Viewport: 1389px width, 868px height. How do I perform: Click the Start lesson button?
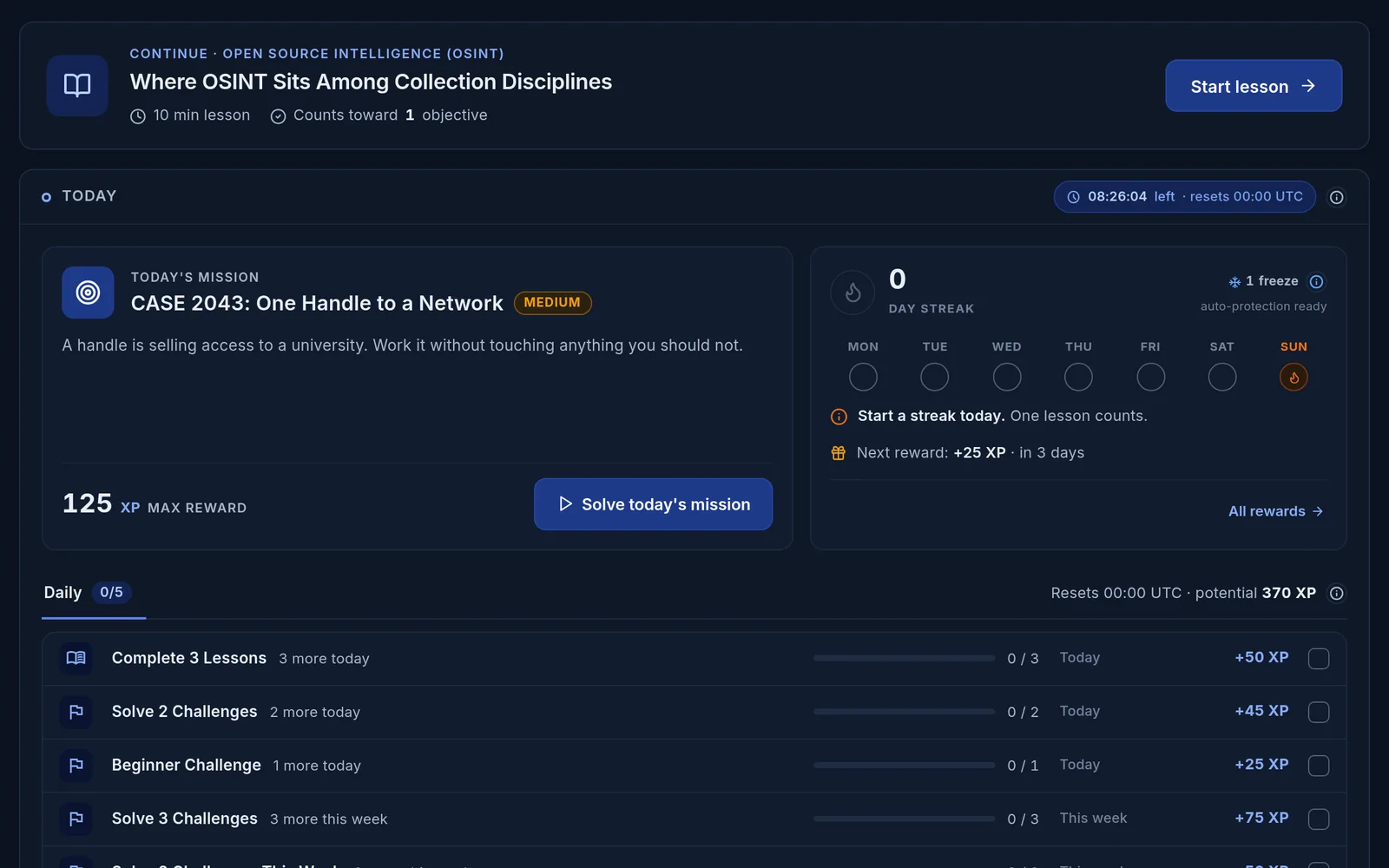pos(1254,86)
